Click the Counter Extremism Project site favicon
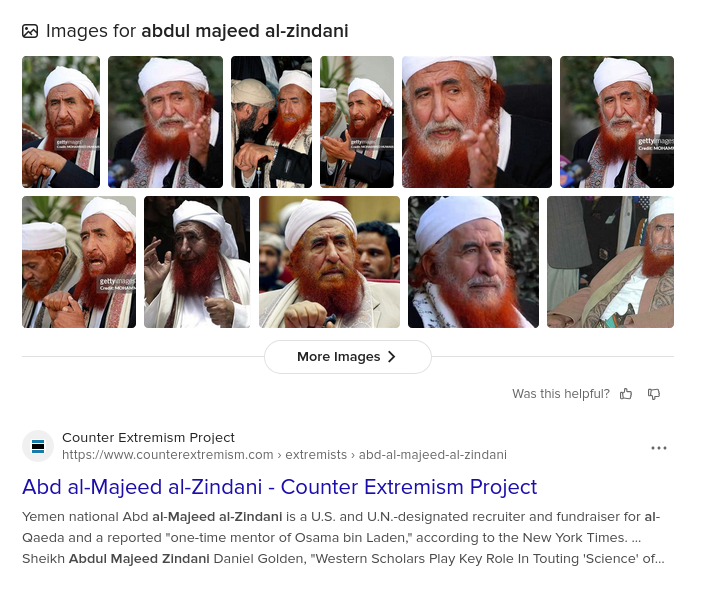This screenshot has width=728, height=600. tap(38, 446)
